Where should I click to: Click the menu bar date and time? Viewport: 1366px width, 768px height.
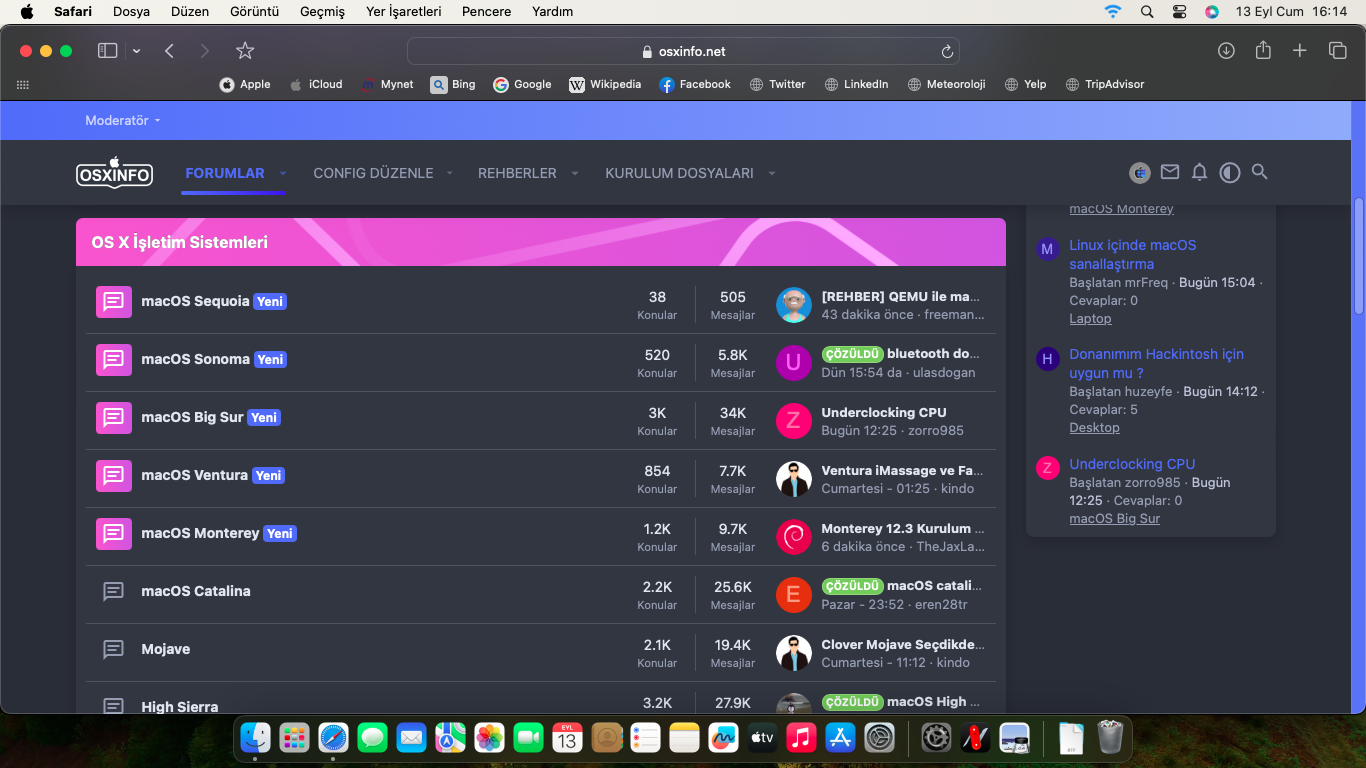tap(1292, 12)
